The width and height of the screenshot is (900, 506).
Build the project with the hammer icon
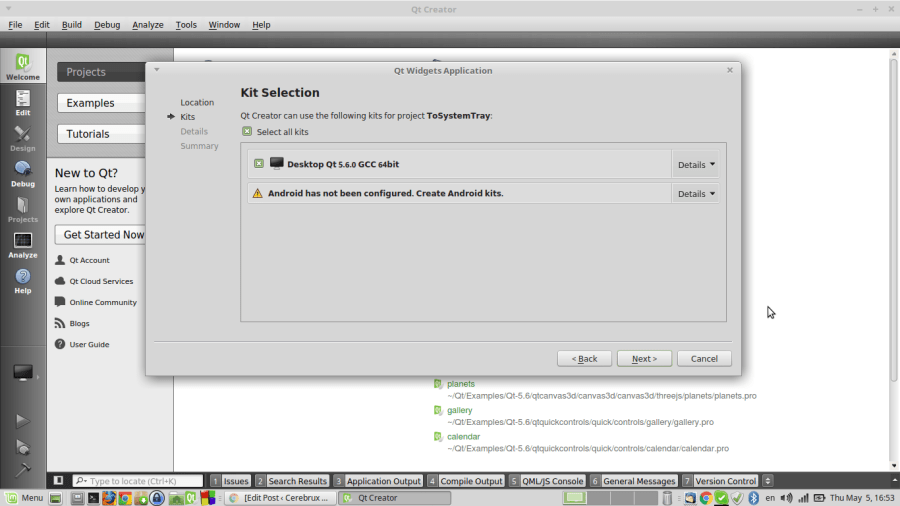point(22,470)
